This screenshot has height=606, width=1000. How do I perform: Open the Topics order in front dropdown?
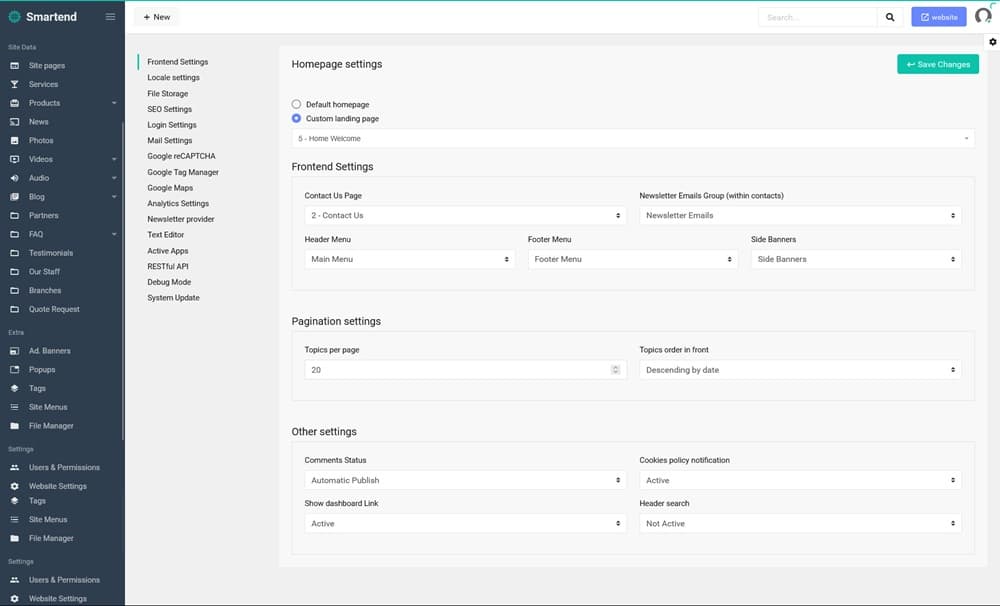tap(800, 370)
